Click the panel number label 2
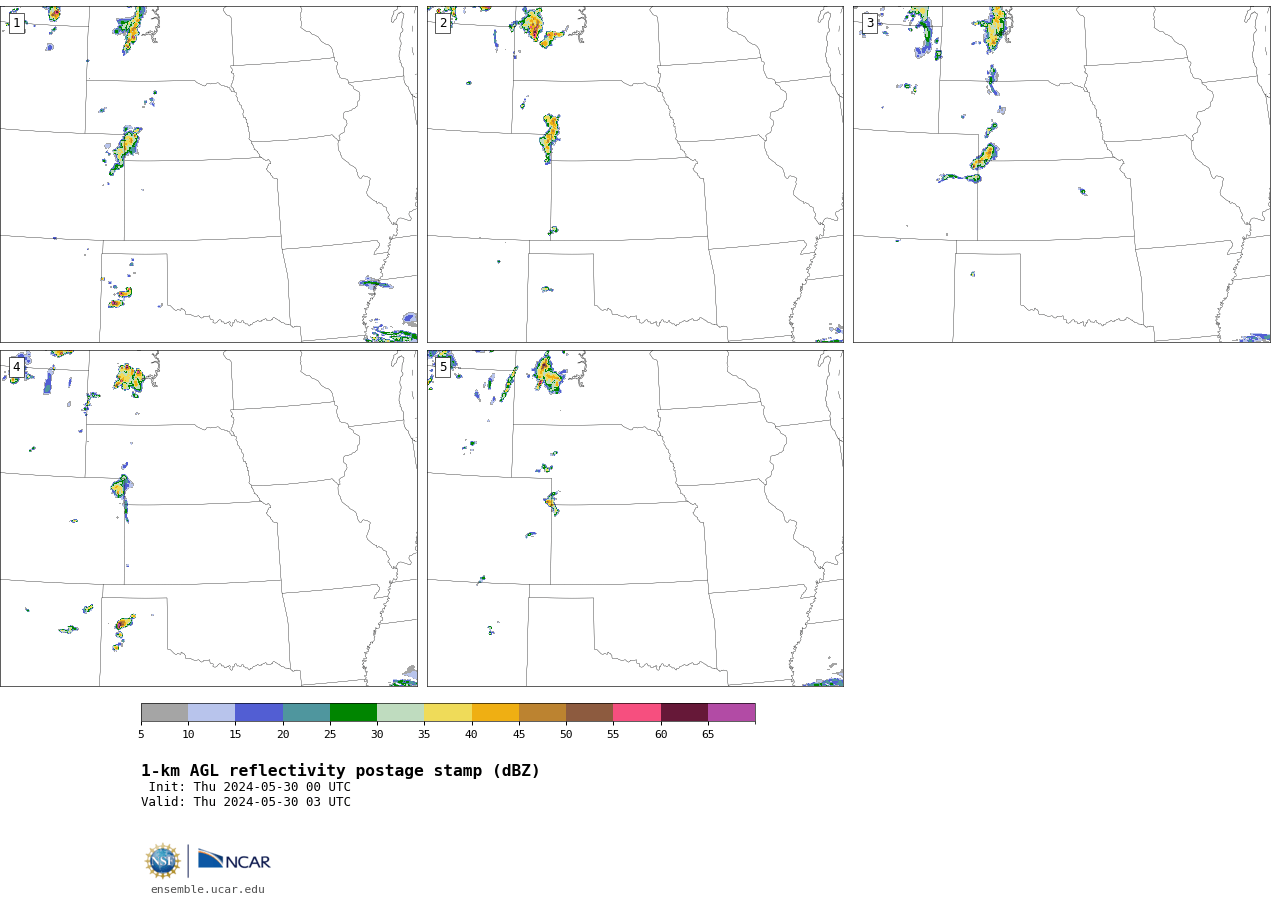Viewport: 1280px width, 901px height. point(443,23)
